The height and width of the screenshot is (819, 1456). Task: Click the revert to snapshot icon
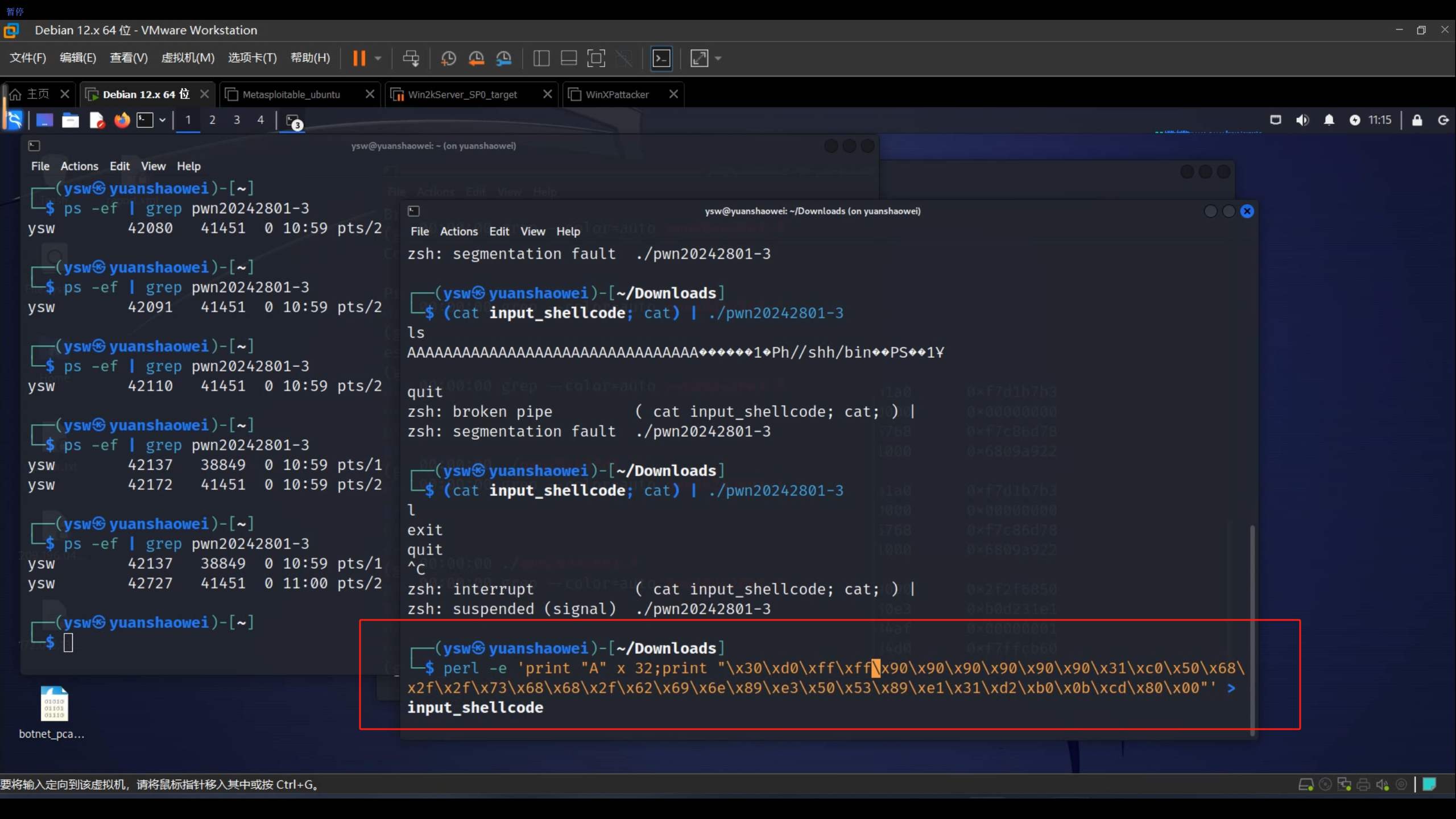click(476, 58)
